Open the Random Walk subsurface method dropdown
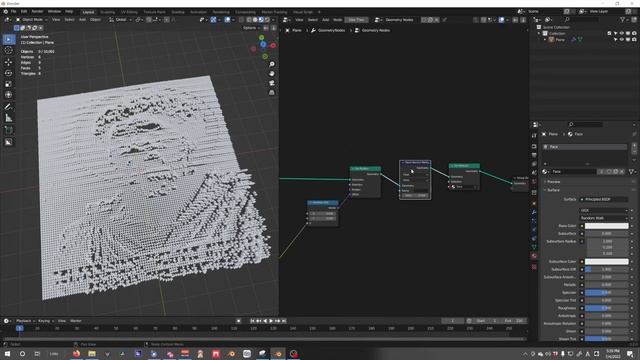The width and height of the screenshot is (640, 360). [x=604, y=218]
